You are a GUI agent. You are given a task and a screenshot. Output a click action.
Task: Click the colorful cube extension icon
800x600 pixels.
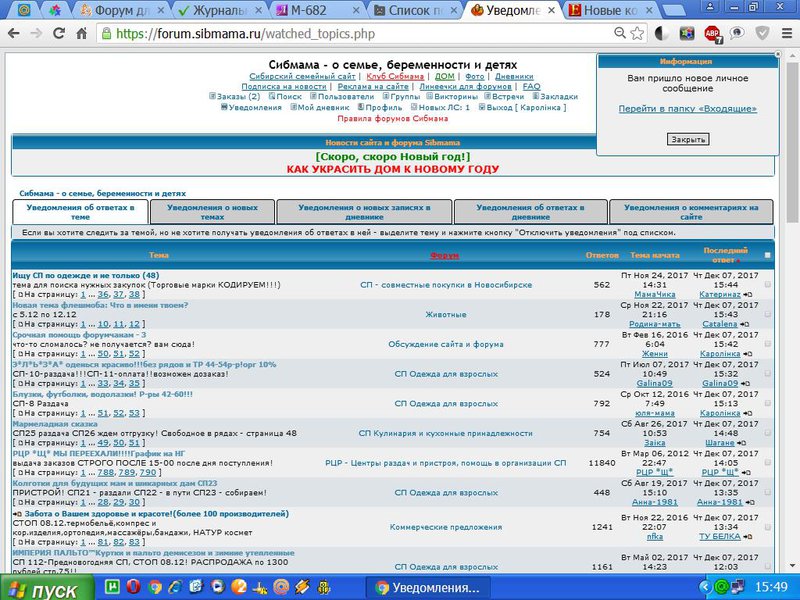pyautogui.click(x=687, y=34)
